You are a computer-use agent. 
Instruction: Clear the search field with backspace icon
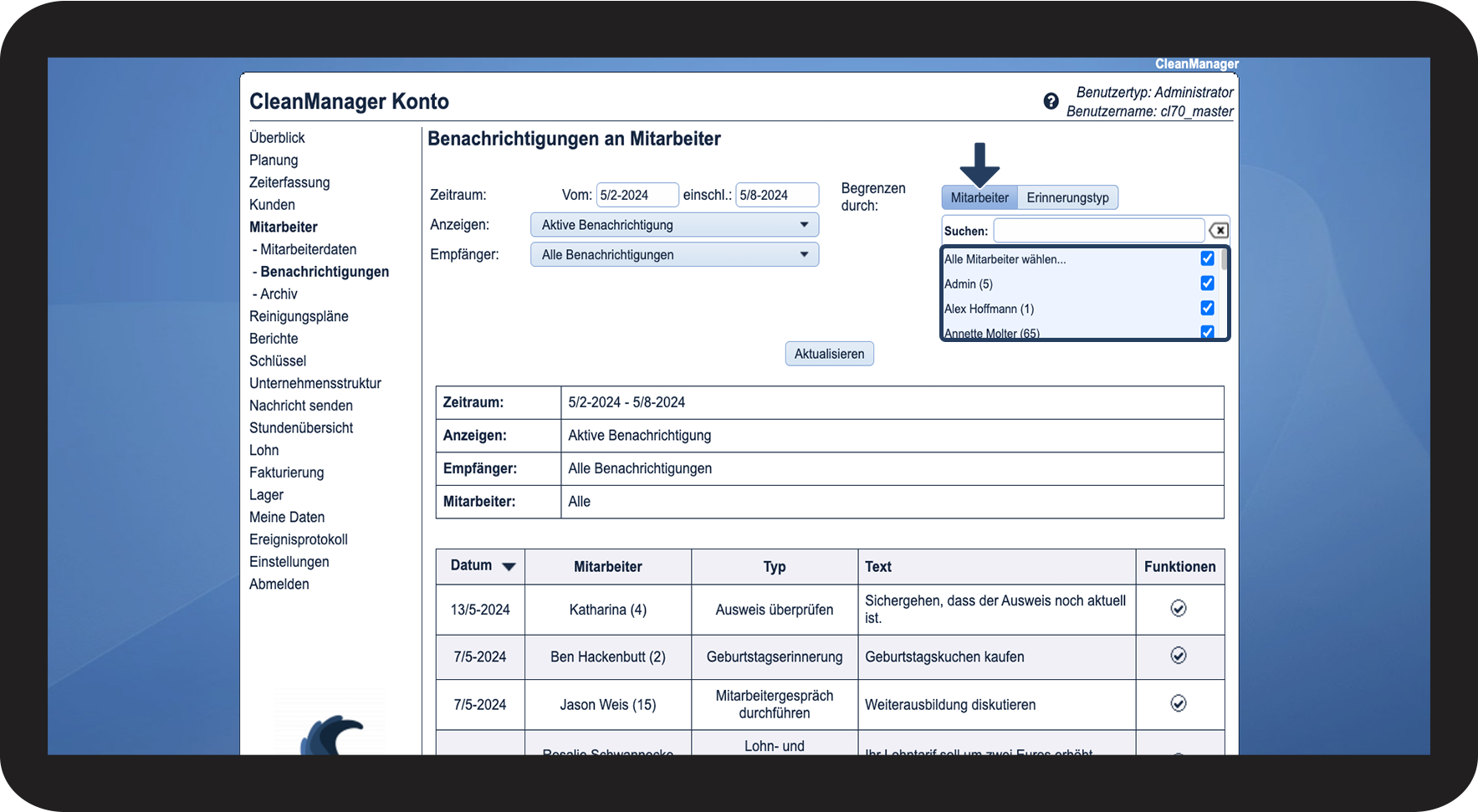tap(1219, 231)
